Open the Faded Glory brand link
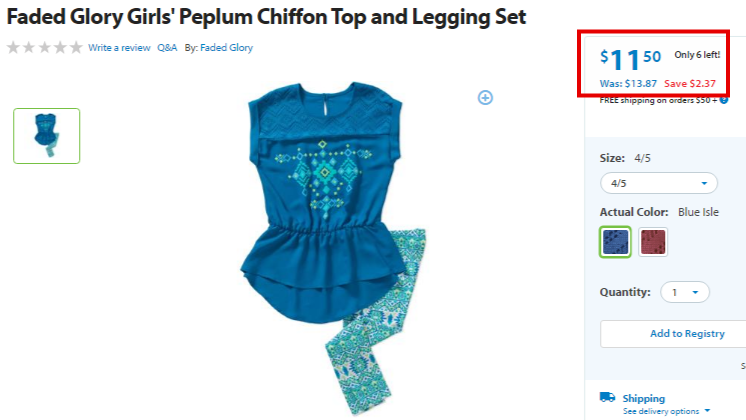This screenshot has width=746, height=420. pos(226,48)
